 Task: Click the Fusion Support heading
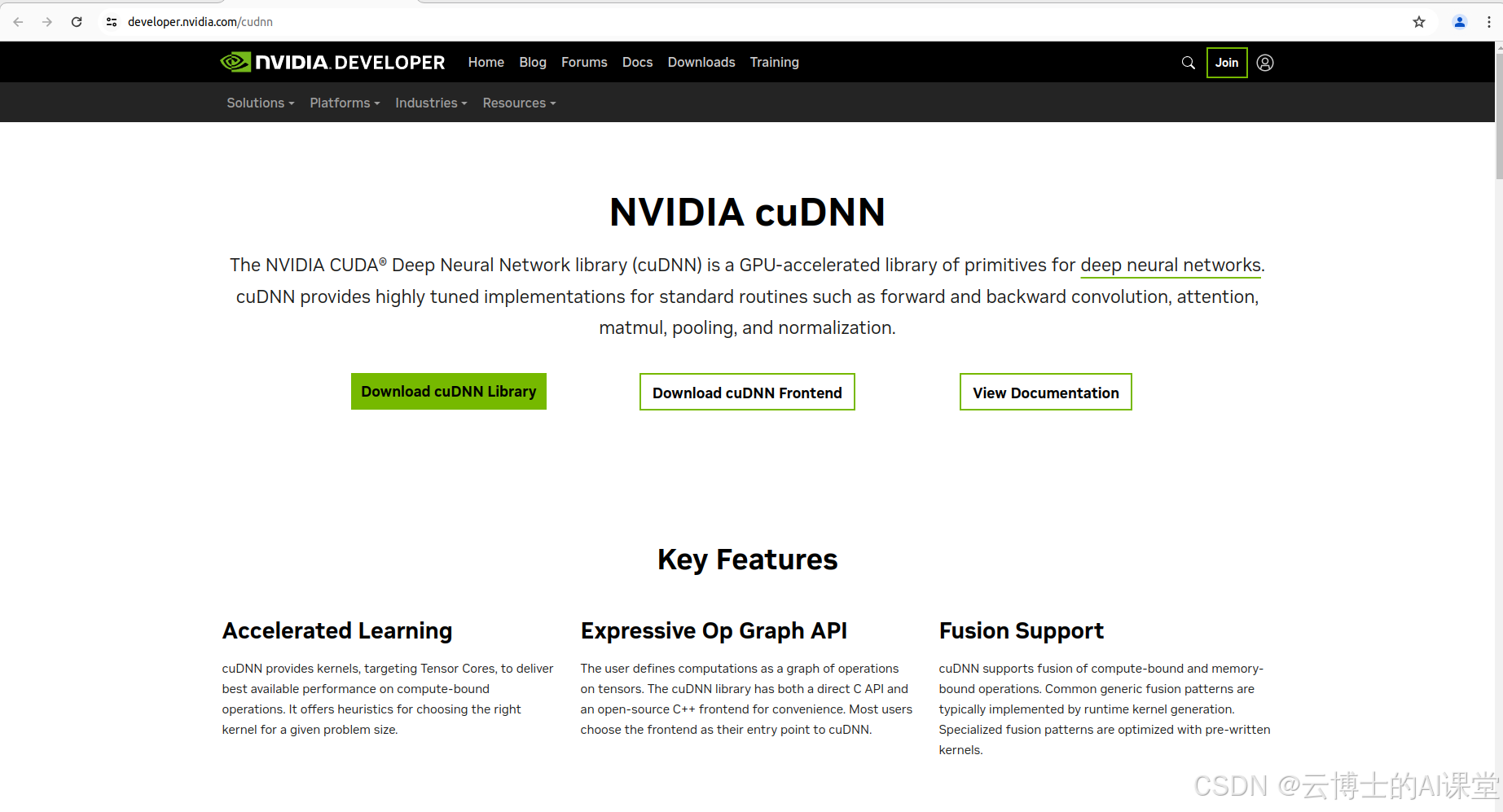point(1022,631)
